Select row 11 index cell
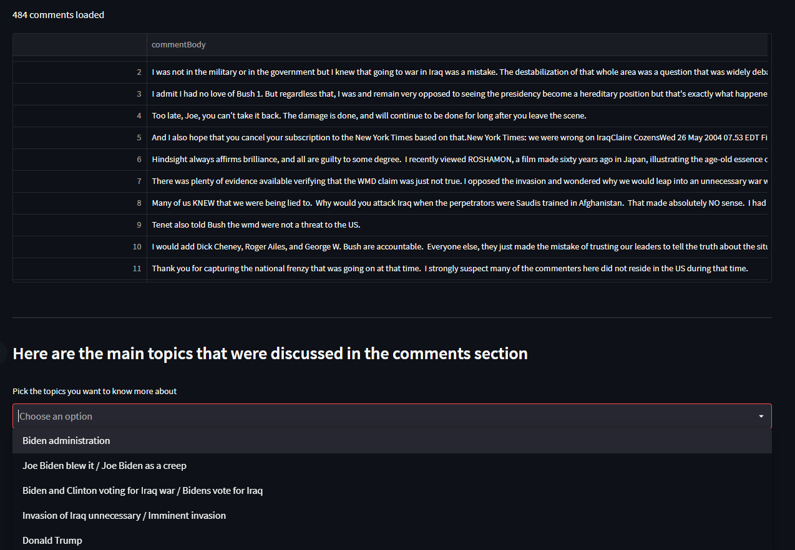 click(80, 269)
